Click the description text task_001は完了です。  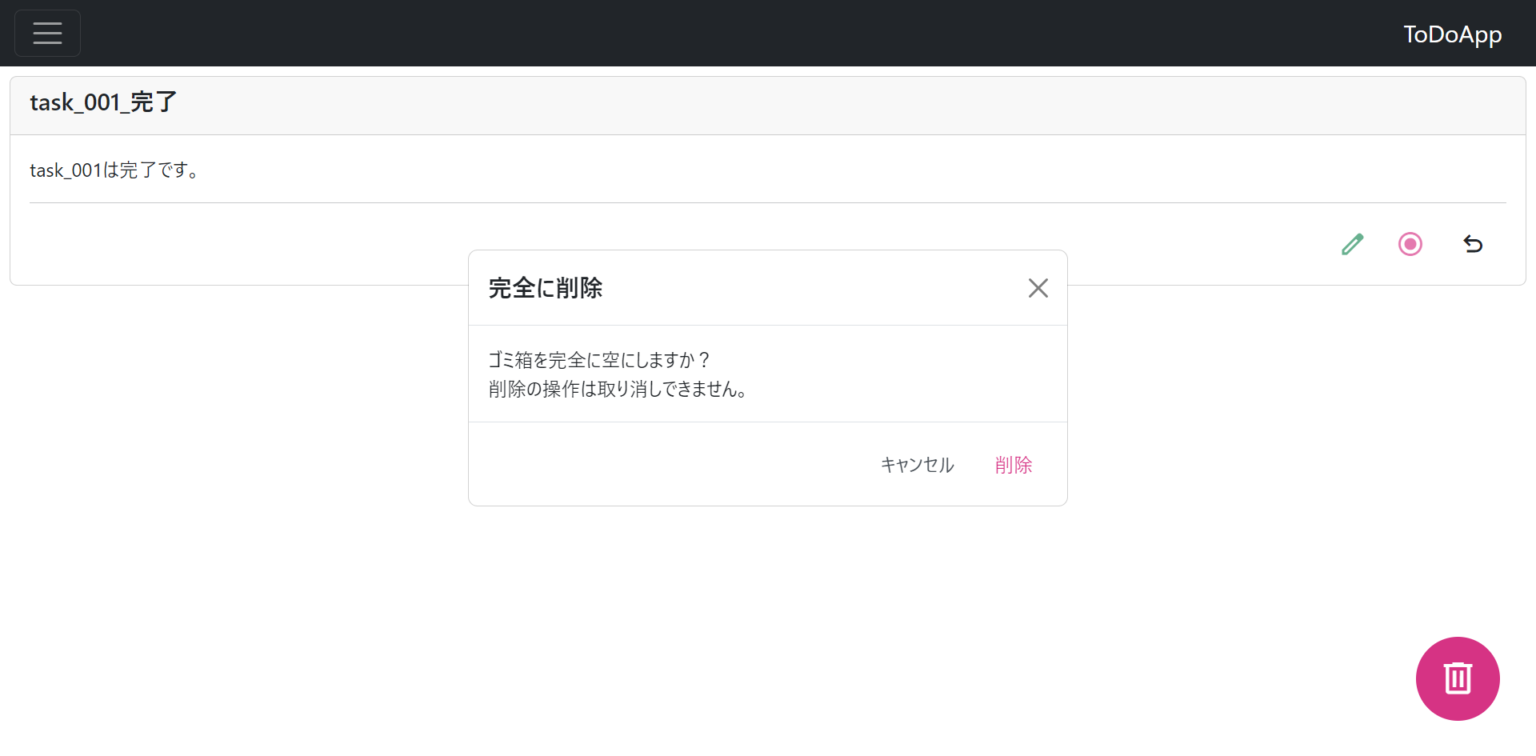[x=117, y=169]
